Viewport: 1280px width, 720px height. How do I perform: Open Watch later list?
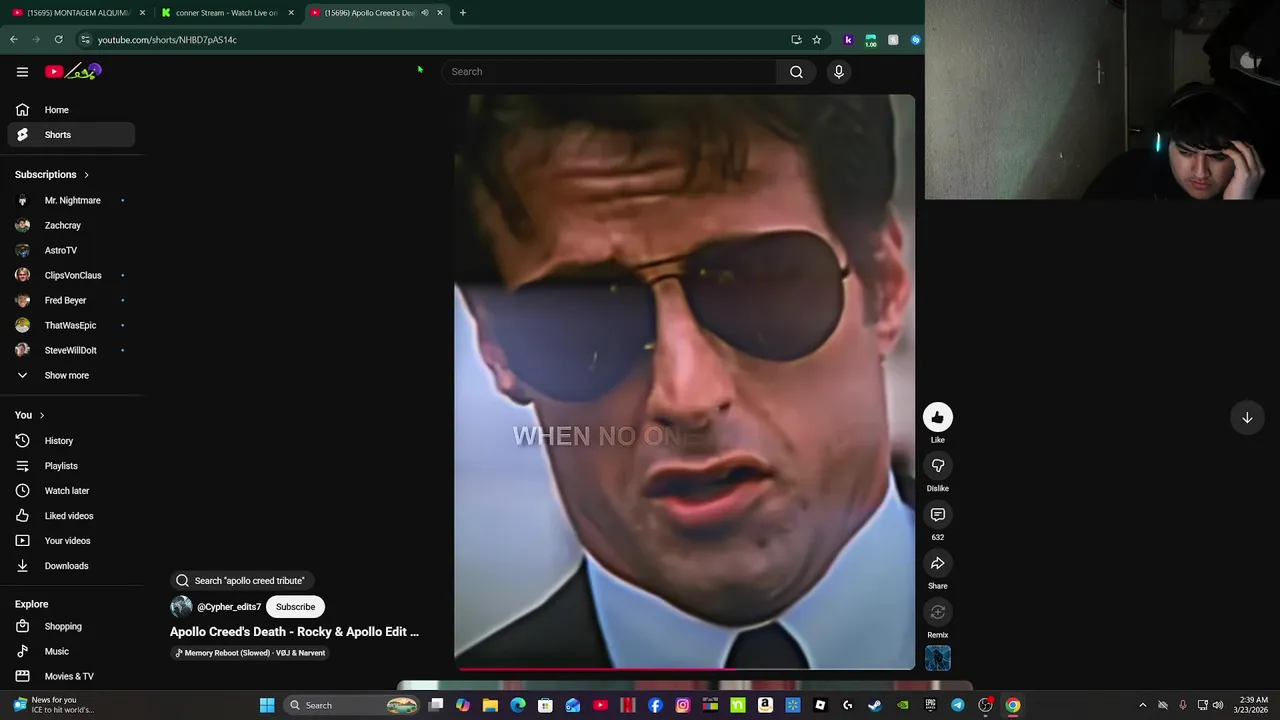coord(71,491)
